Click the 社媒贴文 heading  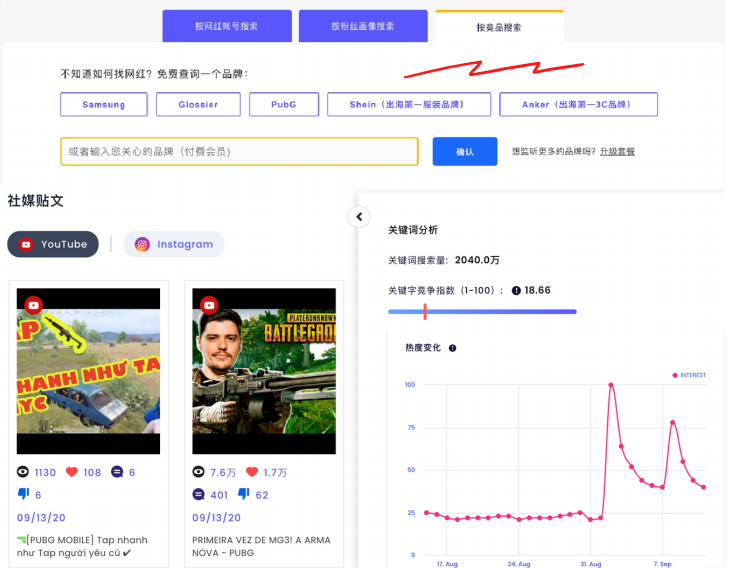[x=36, y=201]
